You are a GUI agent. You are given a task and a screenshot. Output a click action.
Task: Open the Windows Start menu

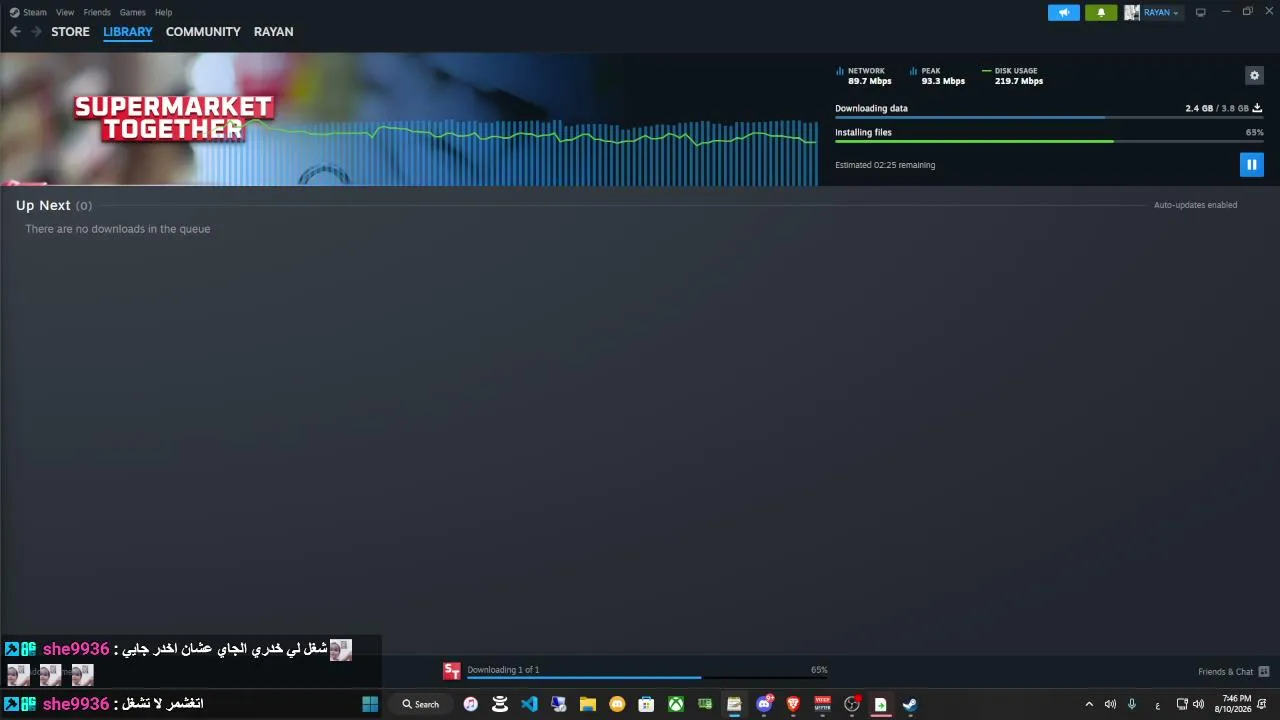click(370, 704)
